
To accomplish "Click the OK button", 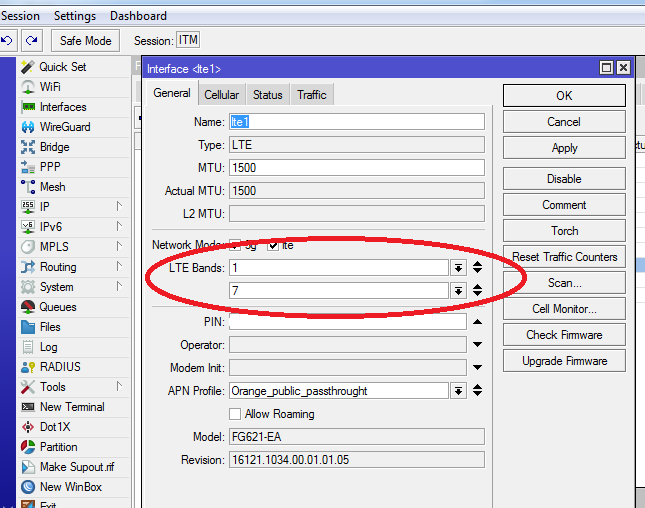I will [564, 95].
